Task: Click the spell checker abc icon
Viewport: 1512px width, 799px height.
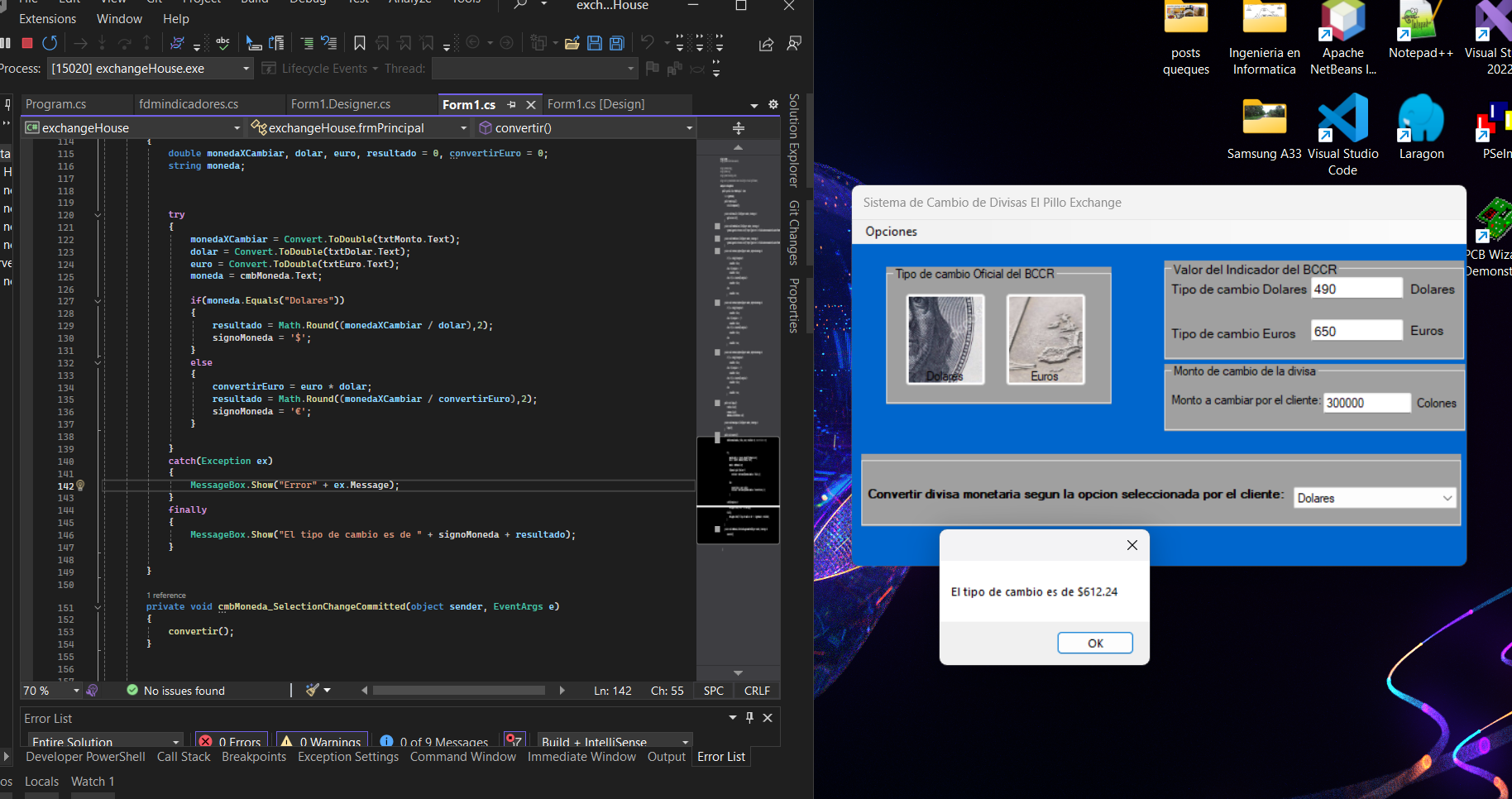Action: (222, 43)
